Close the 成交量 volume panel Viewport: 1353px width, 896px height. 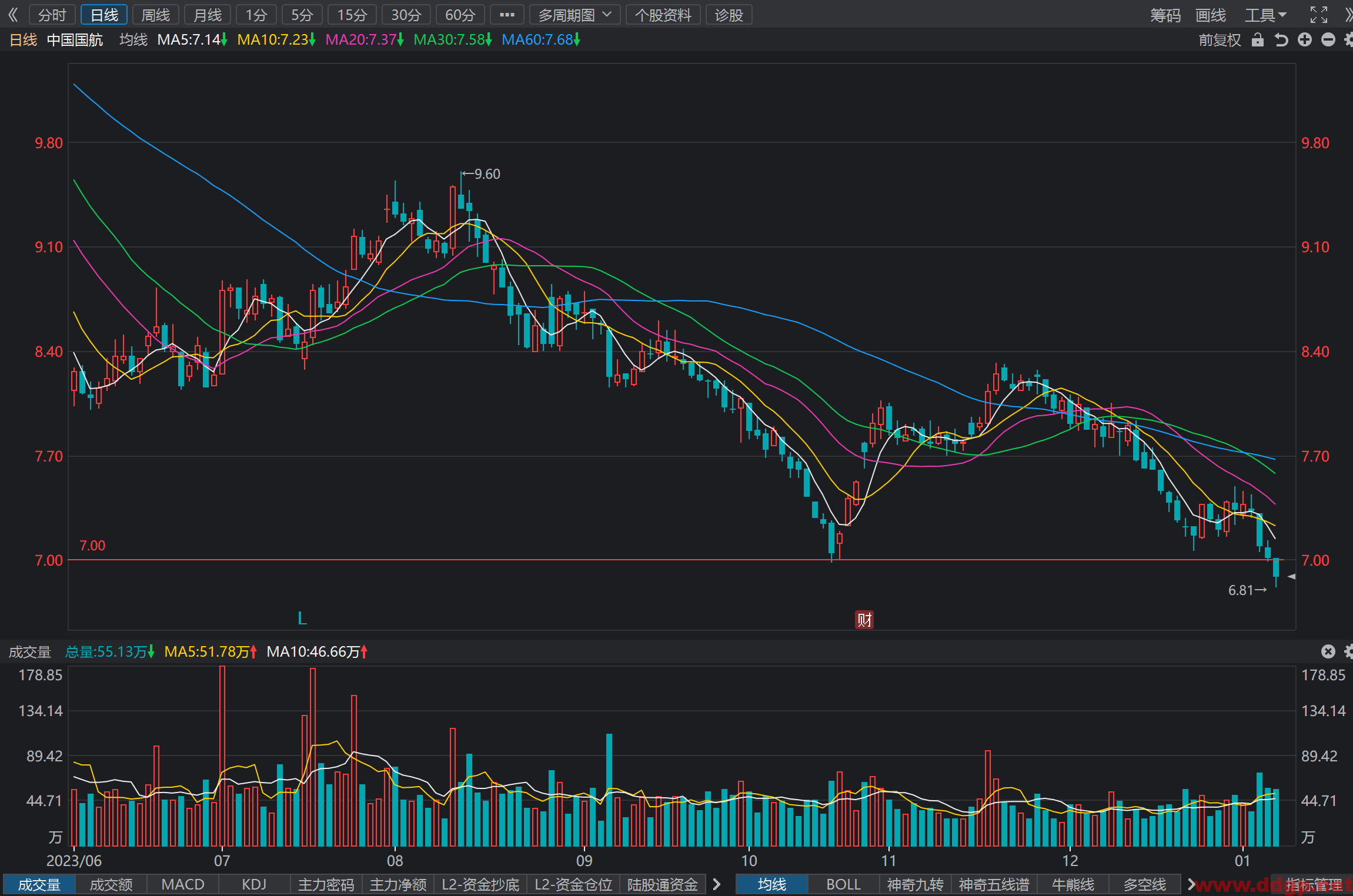coord(1328,651)
